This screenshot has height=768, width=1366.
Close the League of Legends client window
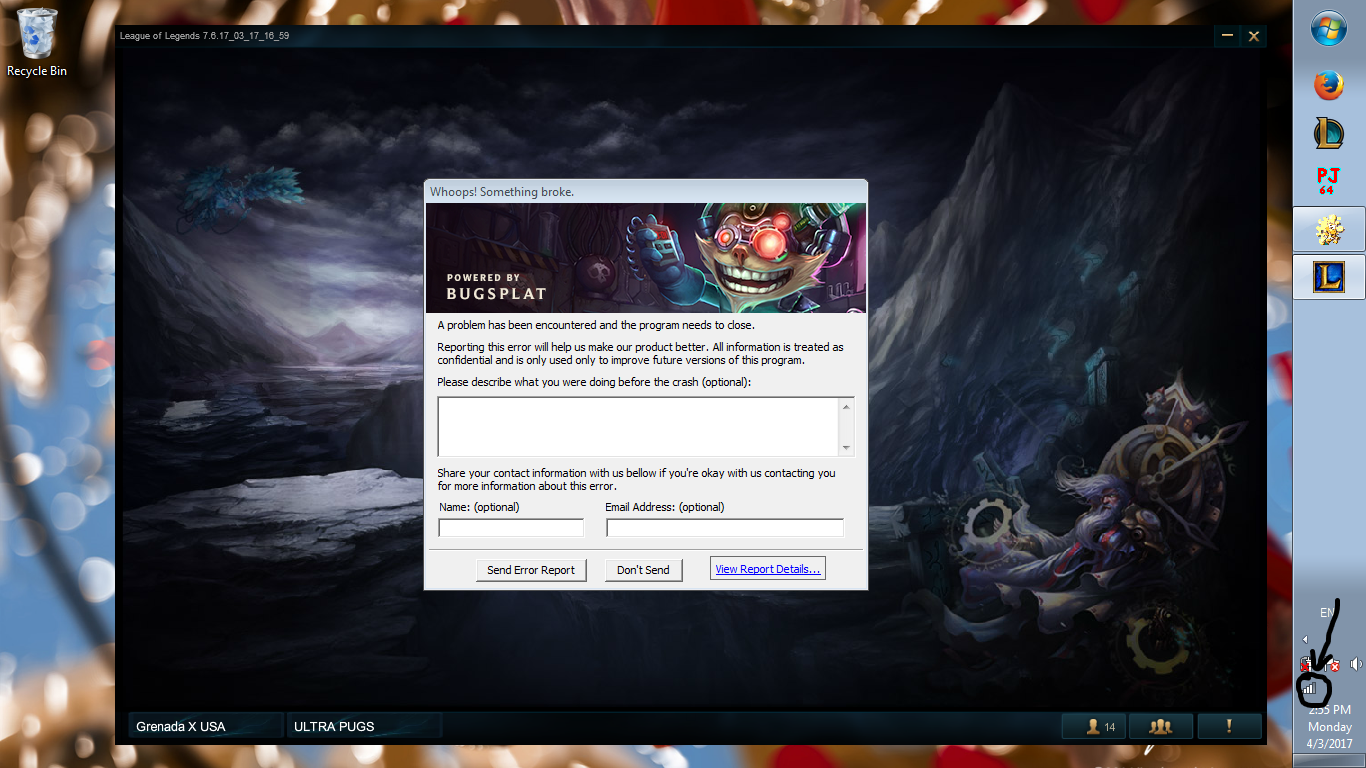(1253, 36)
